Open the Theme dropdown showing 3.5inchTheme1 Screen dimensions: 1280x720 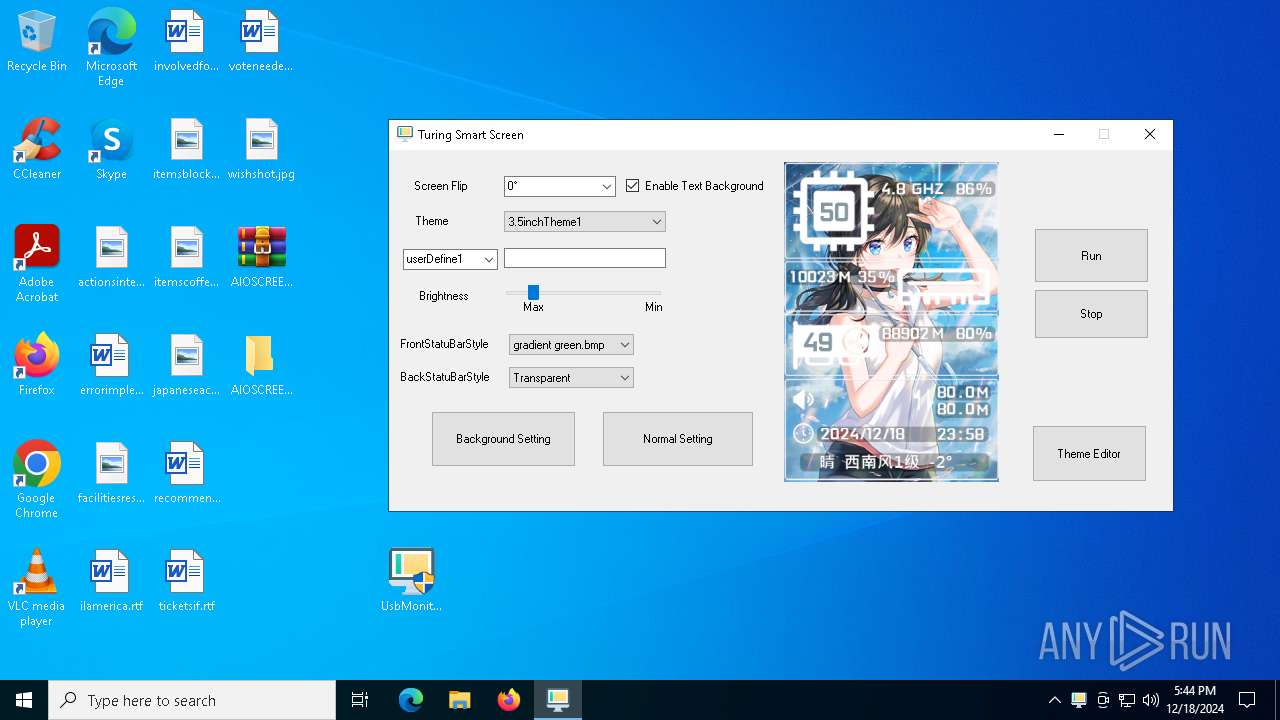[585, 222]
